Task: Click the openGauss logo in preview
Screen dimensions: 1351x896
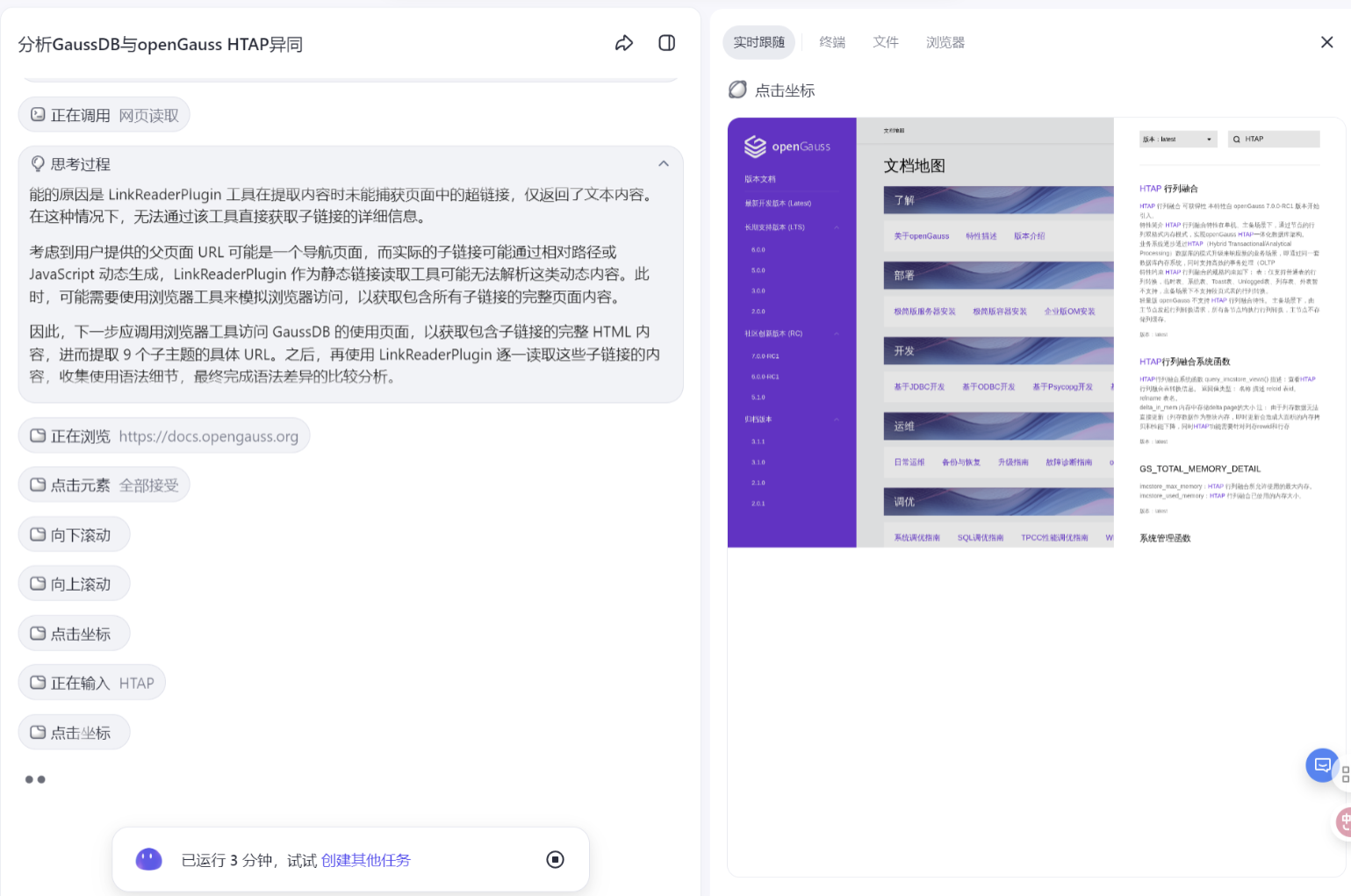Action: (787, 147)
